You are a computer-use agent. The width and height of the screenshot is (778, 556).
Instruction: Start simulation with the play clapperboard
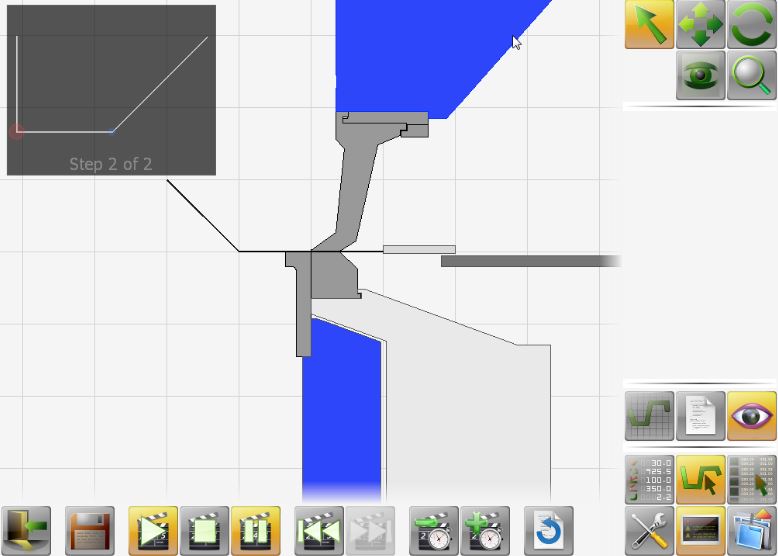tap(153, 531)
